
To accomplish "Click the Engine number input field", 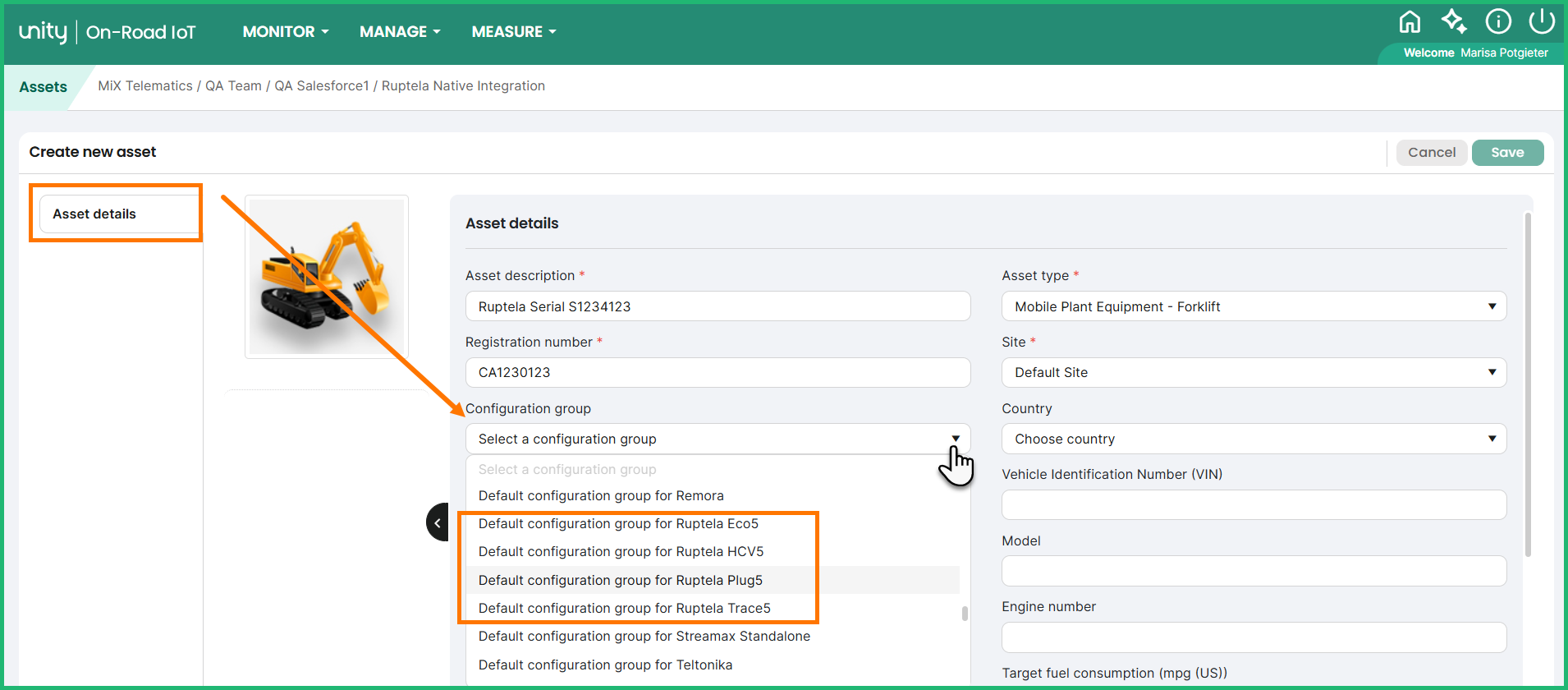I will click(x=1254, y=637).
